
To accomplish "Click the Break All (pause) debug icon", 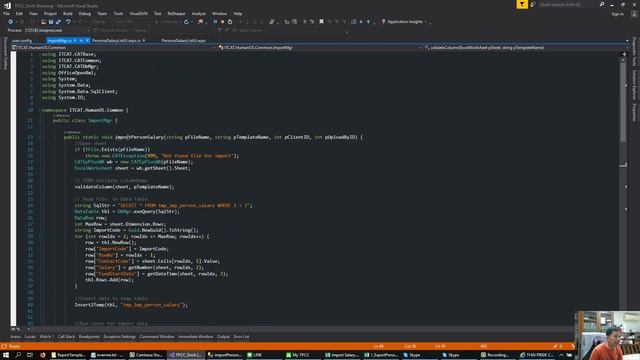I will click(x=215, y=22).
